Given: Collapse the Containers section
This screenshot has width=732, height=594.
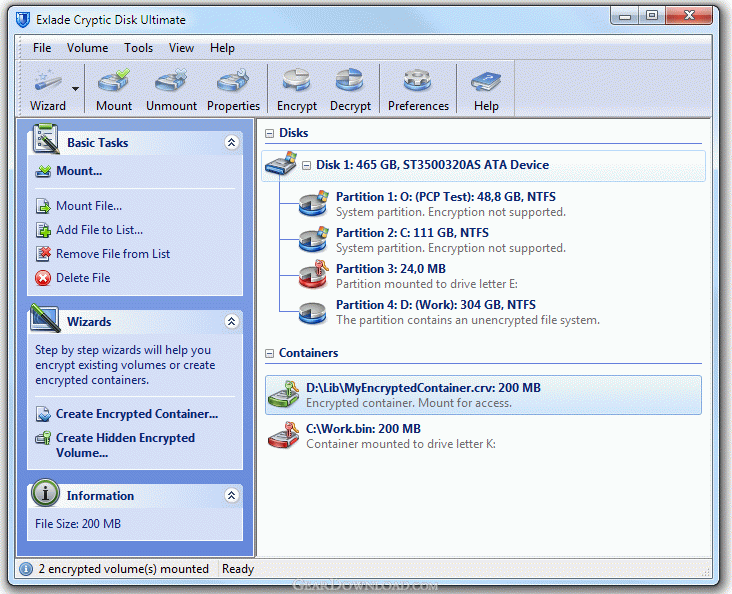Looking at the screenshot, I should [269, 354].
